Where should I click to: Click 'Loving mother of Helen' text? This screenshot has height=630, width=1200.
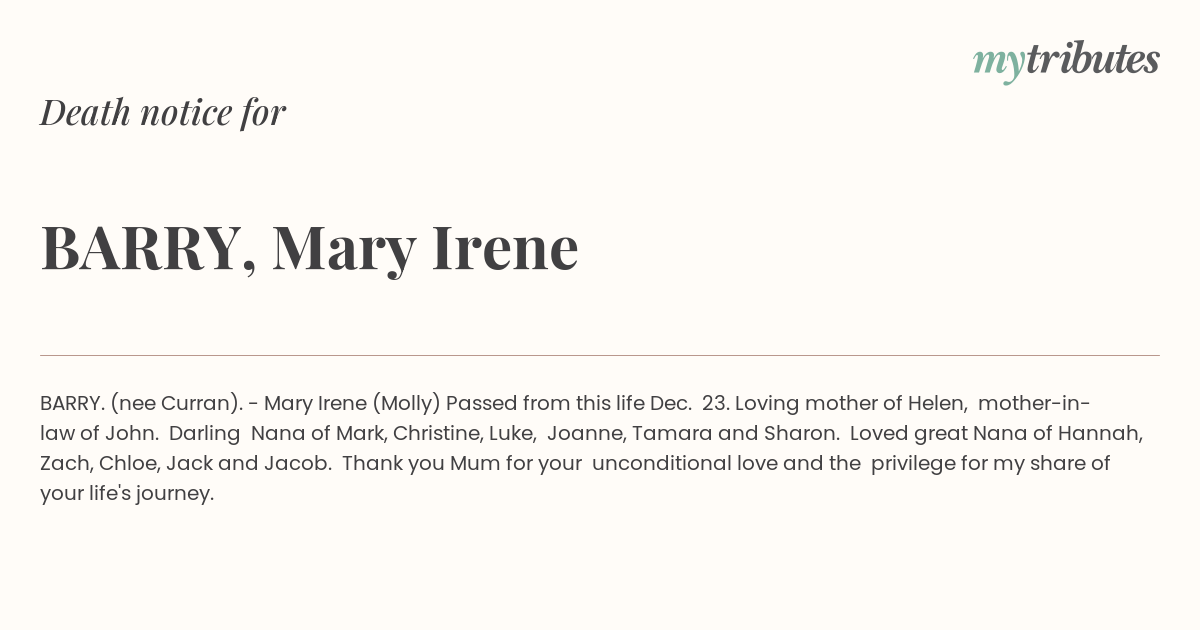(x=851, y=404)
